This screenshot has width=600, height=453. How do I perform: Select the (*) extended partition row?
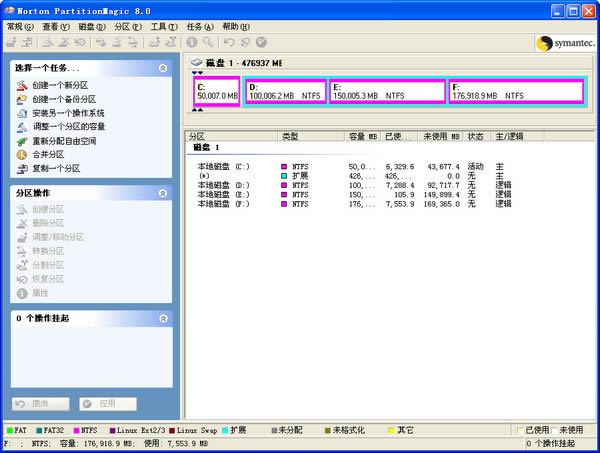(x=354, y=176)
